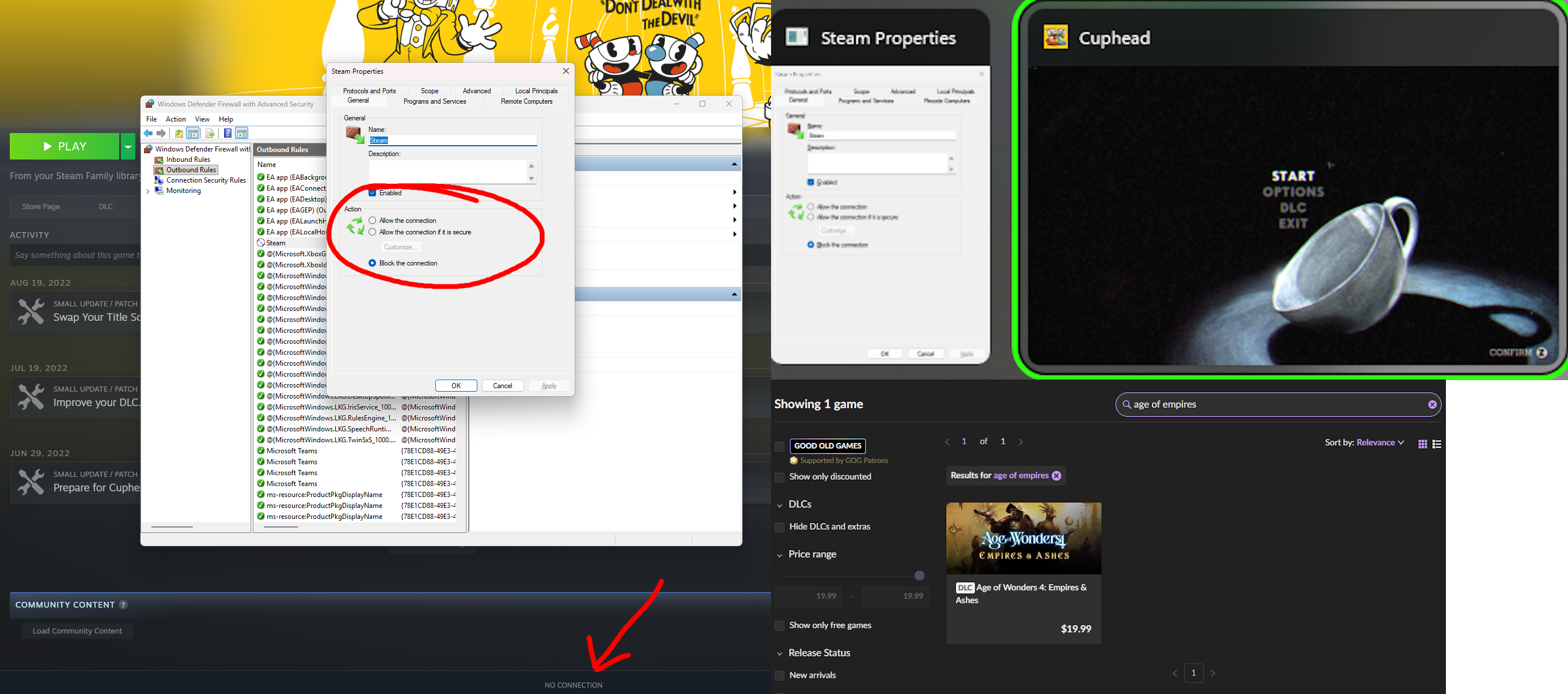Collapse the upper Actions pane section arrow
Screen dimensions: 1568x694
click(x=734, y=164)
